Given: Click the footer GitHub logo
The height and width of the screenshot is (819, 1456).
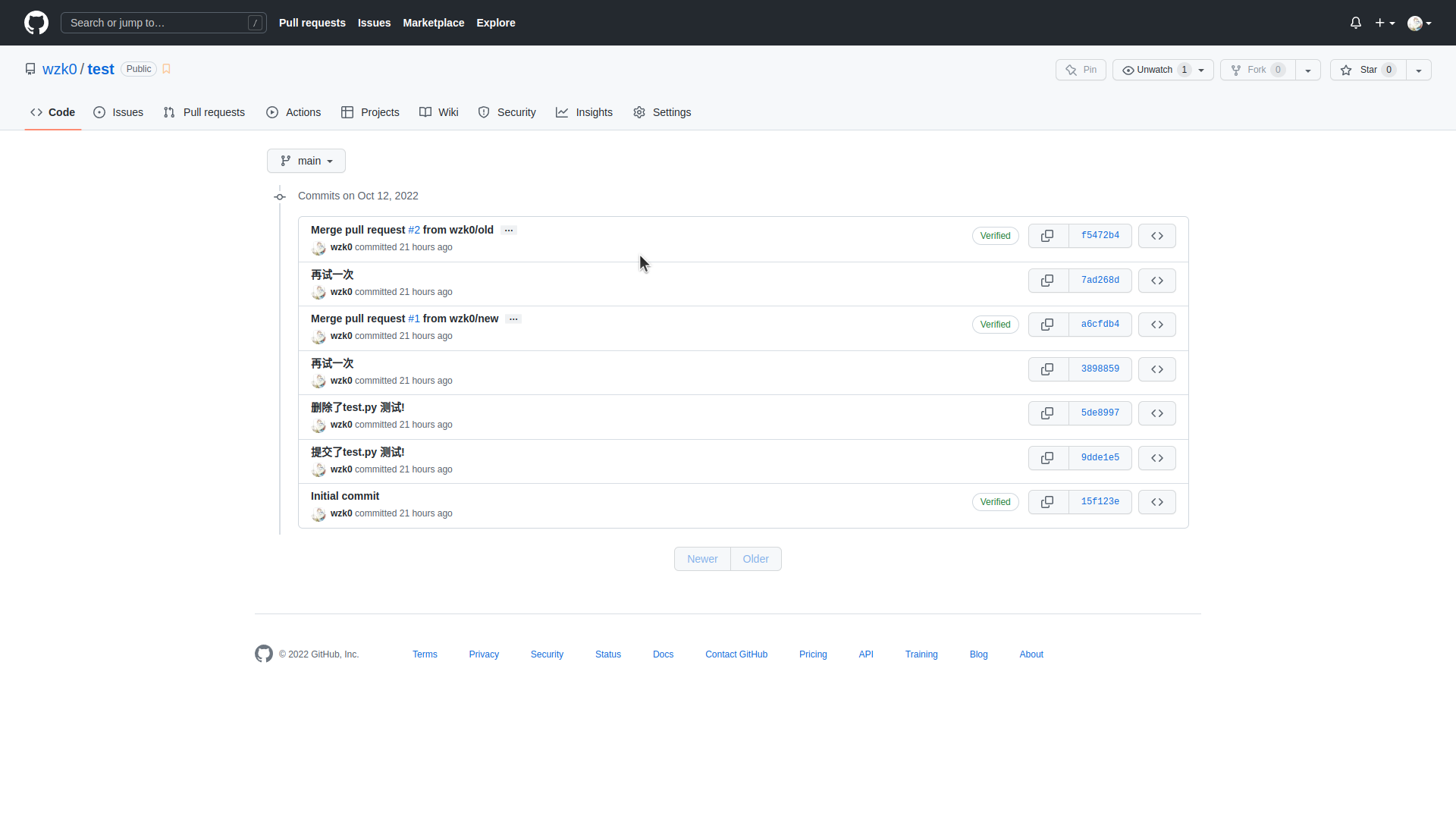Looking at the screenshot, I should (263, 654).
